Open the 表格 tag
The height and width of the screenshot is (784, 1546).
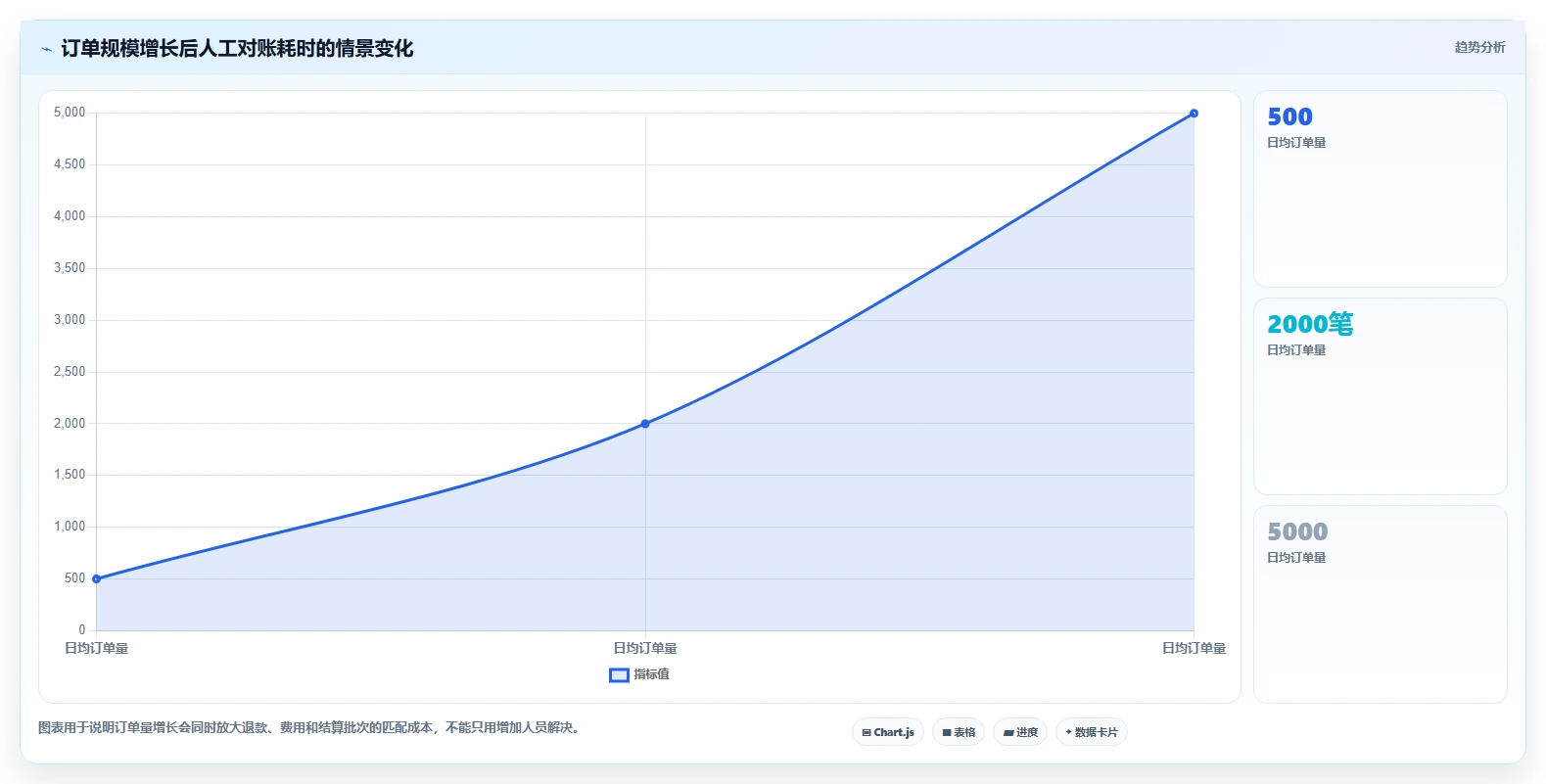pyautogui.click(x=959, y=732)
